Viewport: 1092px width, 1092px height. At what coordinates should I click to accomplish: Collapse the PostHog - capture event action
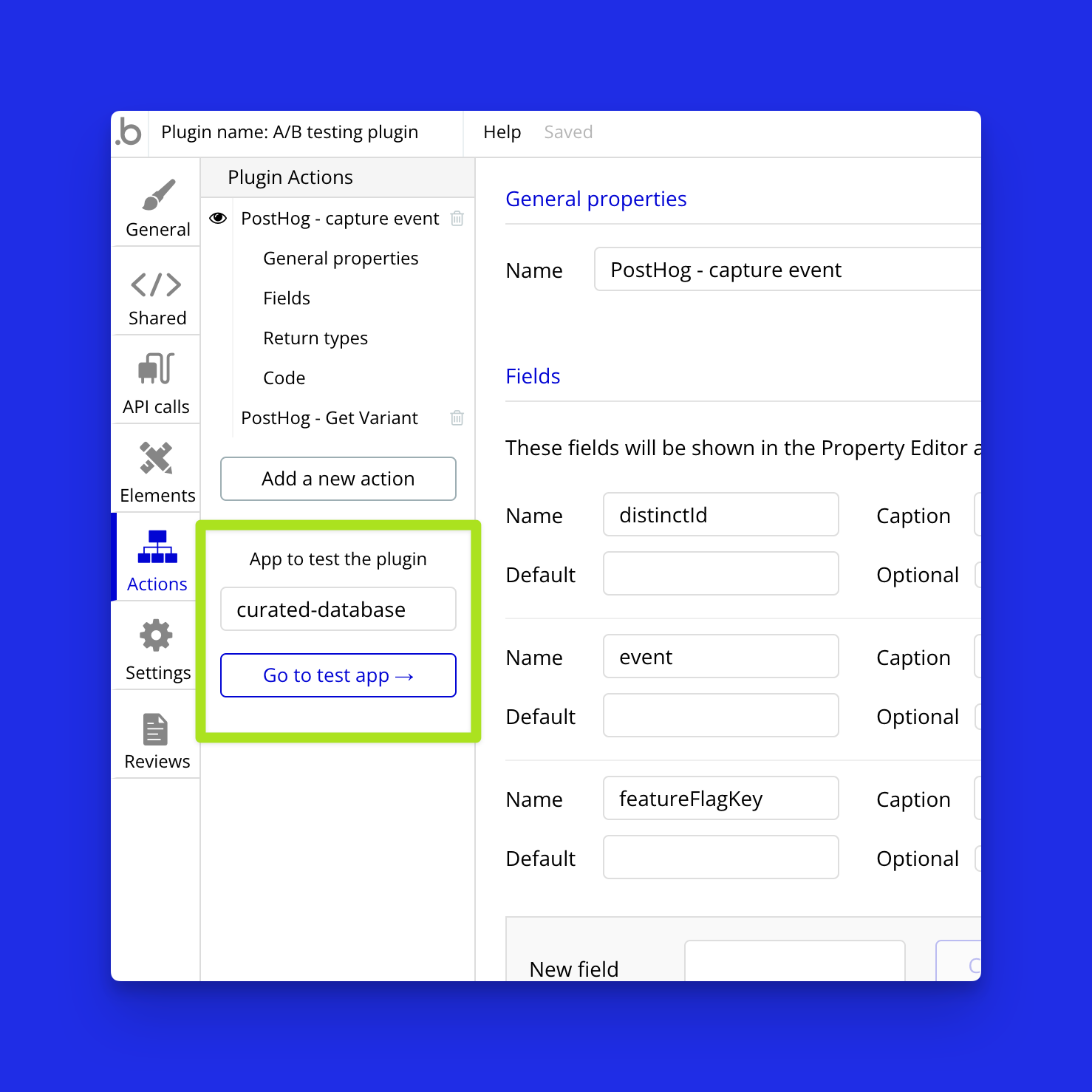coord(340,219)
